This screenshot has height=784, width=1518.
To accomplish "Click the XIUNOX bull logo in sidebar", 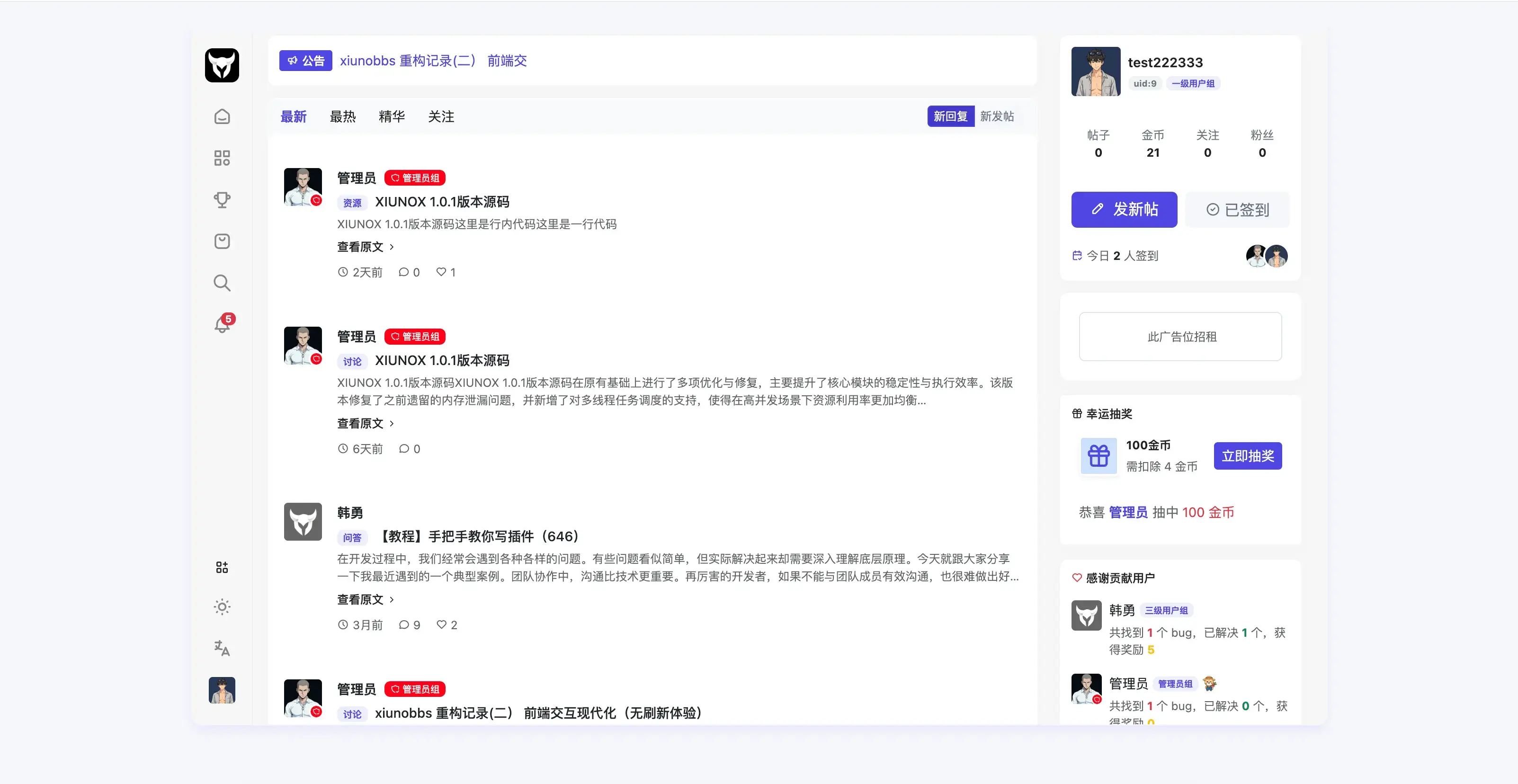I will [x=222, y=65].
